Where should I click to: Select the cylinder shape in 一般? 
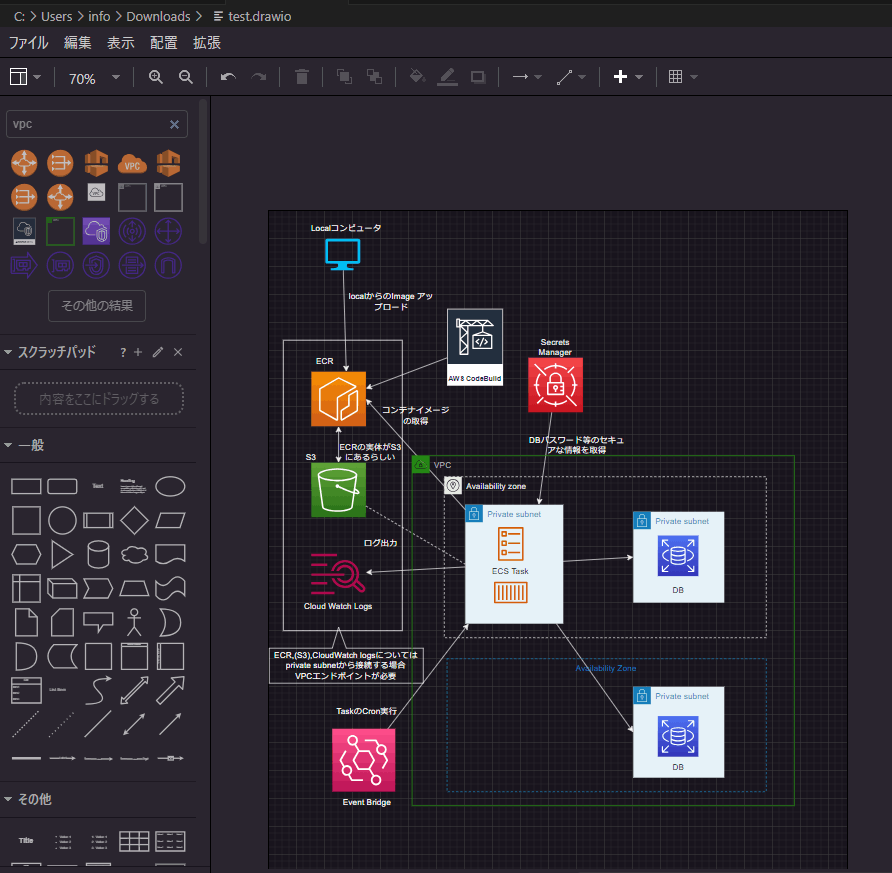[x=98, y=555]
